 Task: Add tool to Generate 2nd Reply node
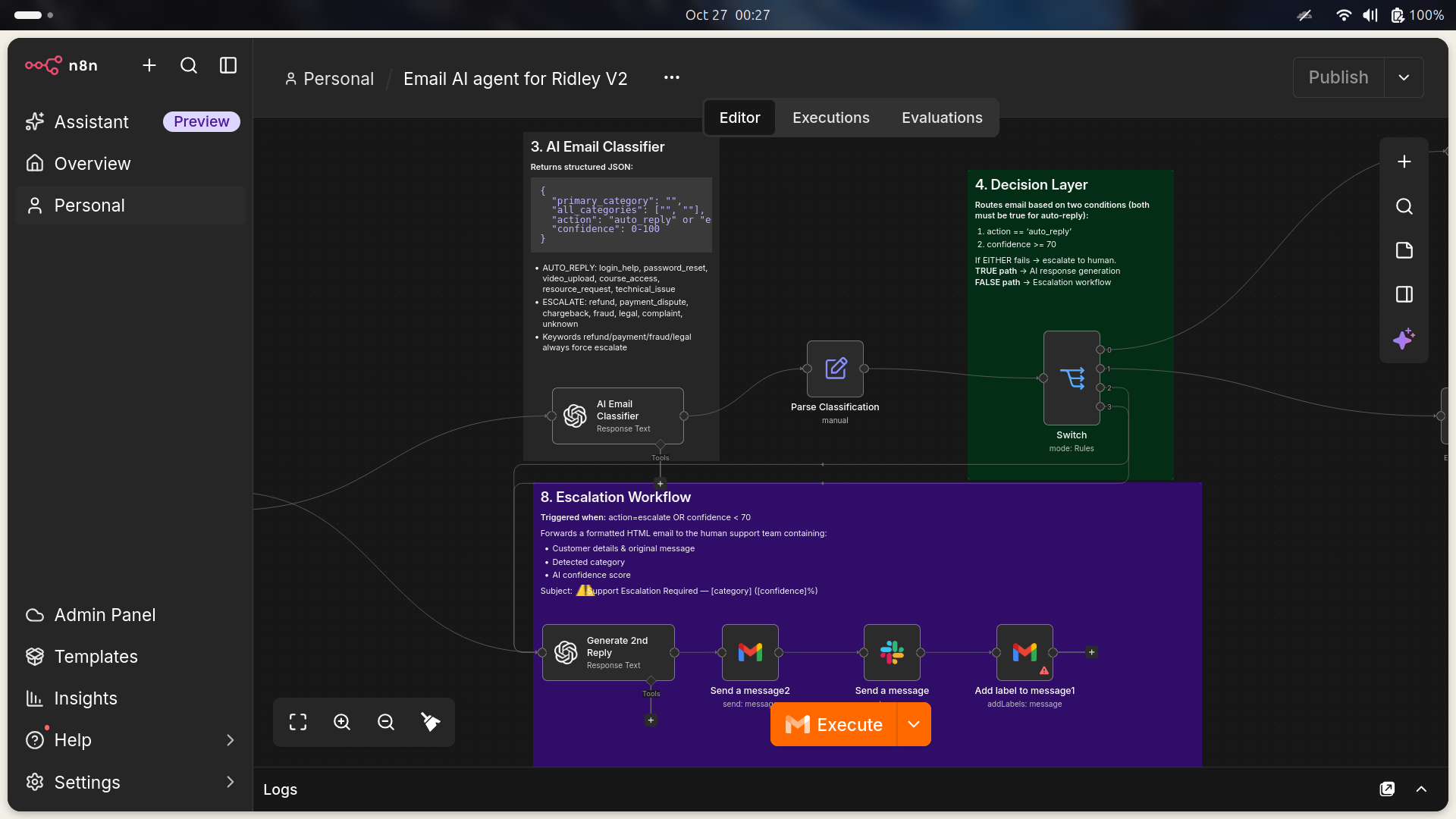(x=651, y=720)
